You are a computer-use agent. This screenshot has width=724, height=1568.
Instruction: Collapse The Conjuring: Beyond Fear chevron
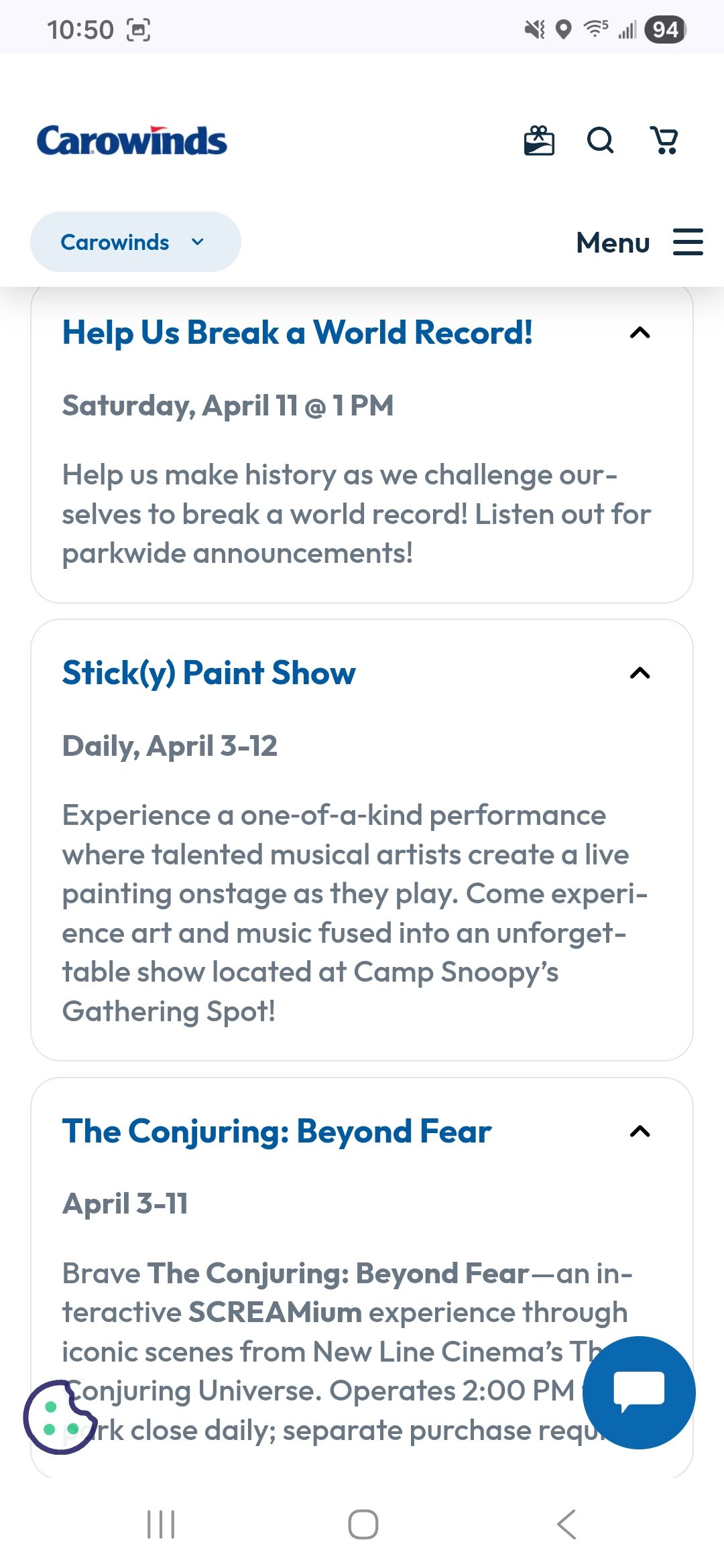click(640, 1131)
